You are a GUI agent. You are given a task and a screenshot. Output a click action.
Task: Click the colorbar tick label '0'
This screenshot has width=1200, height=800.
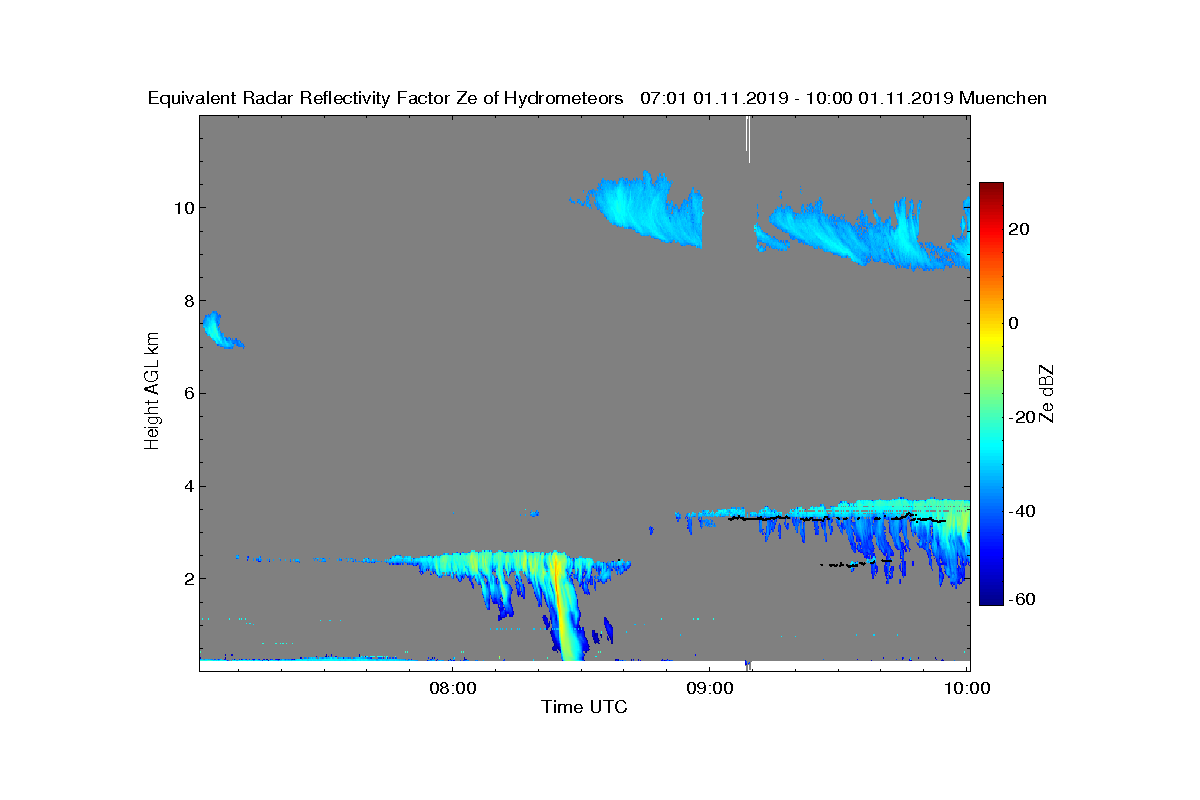(1015, 323)
